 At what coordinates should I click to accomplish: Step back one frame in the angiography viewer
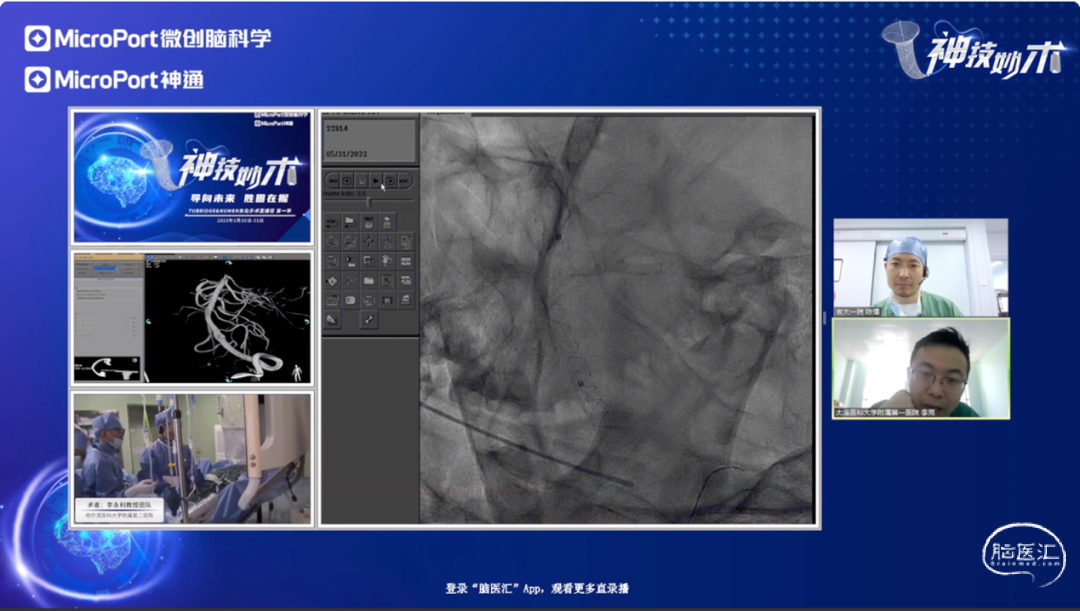(x=347, y=180)
